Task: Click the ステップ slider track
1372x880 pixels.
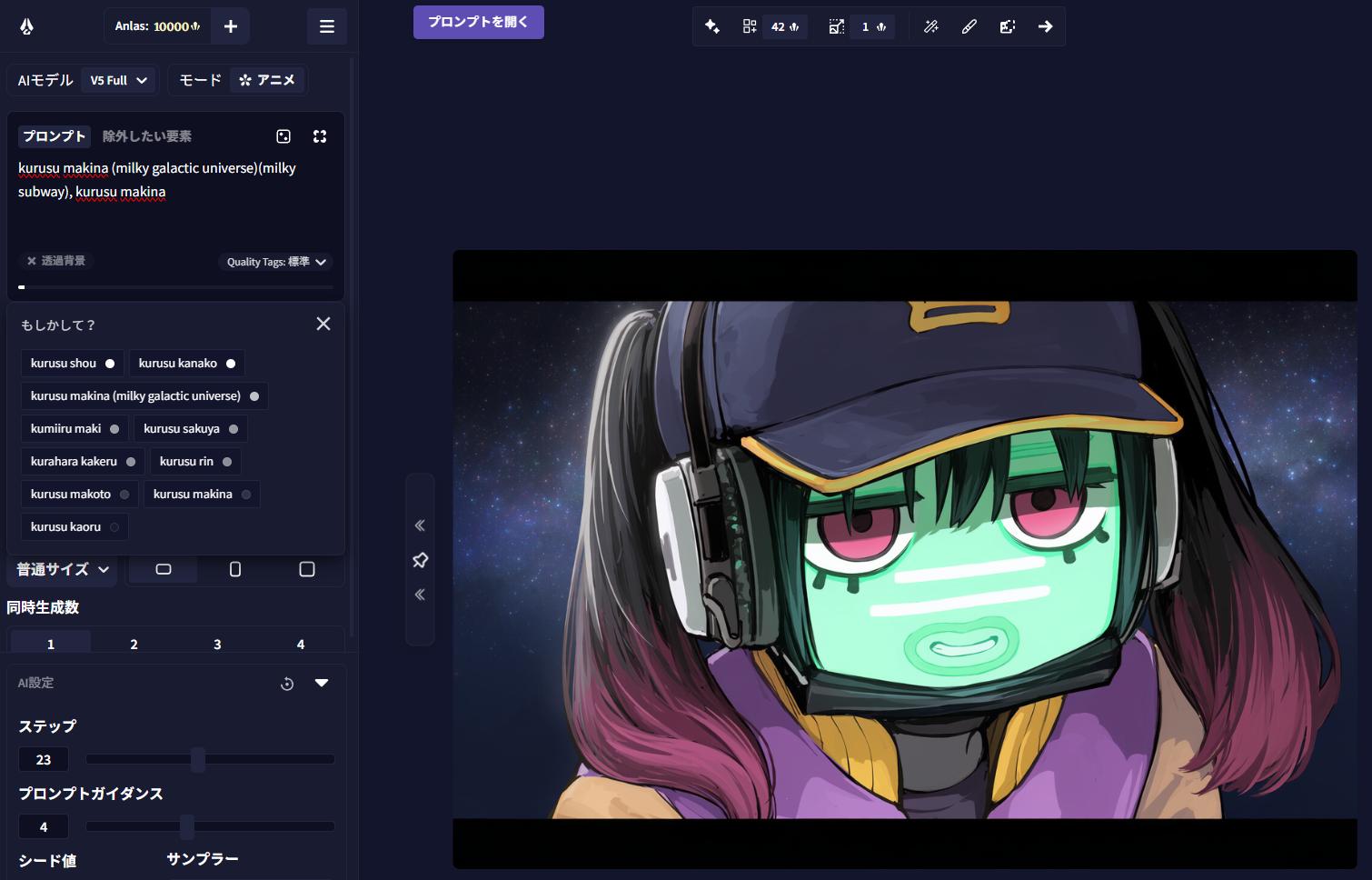Action: pos(210,759)
